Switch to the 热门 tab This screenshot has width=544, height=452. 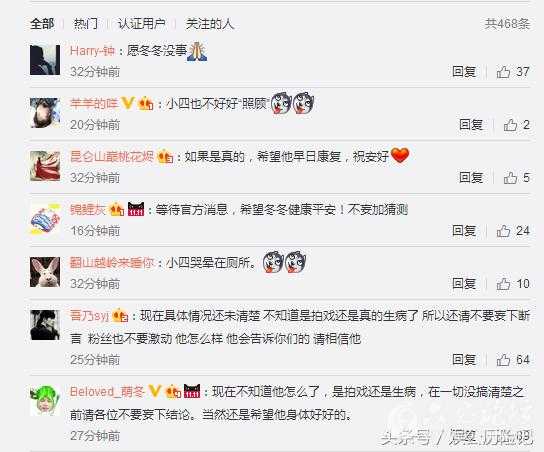tap(85, 24)
